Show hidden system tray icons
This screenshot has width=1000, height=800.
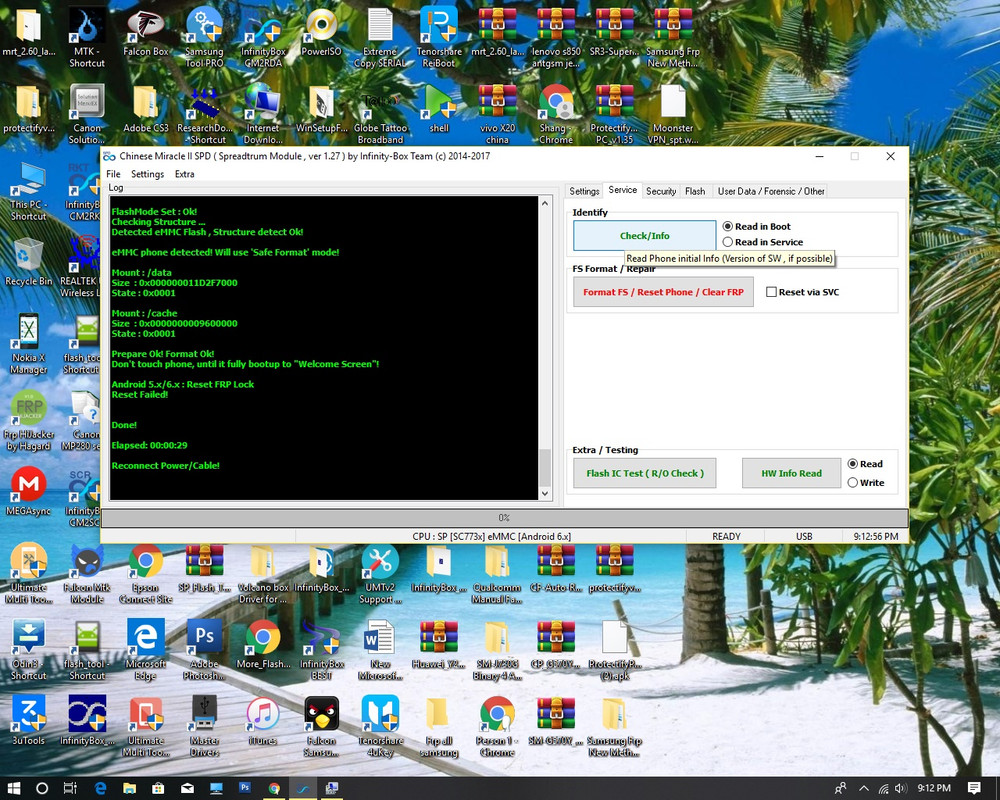(x=864, y=789)
